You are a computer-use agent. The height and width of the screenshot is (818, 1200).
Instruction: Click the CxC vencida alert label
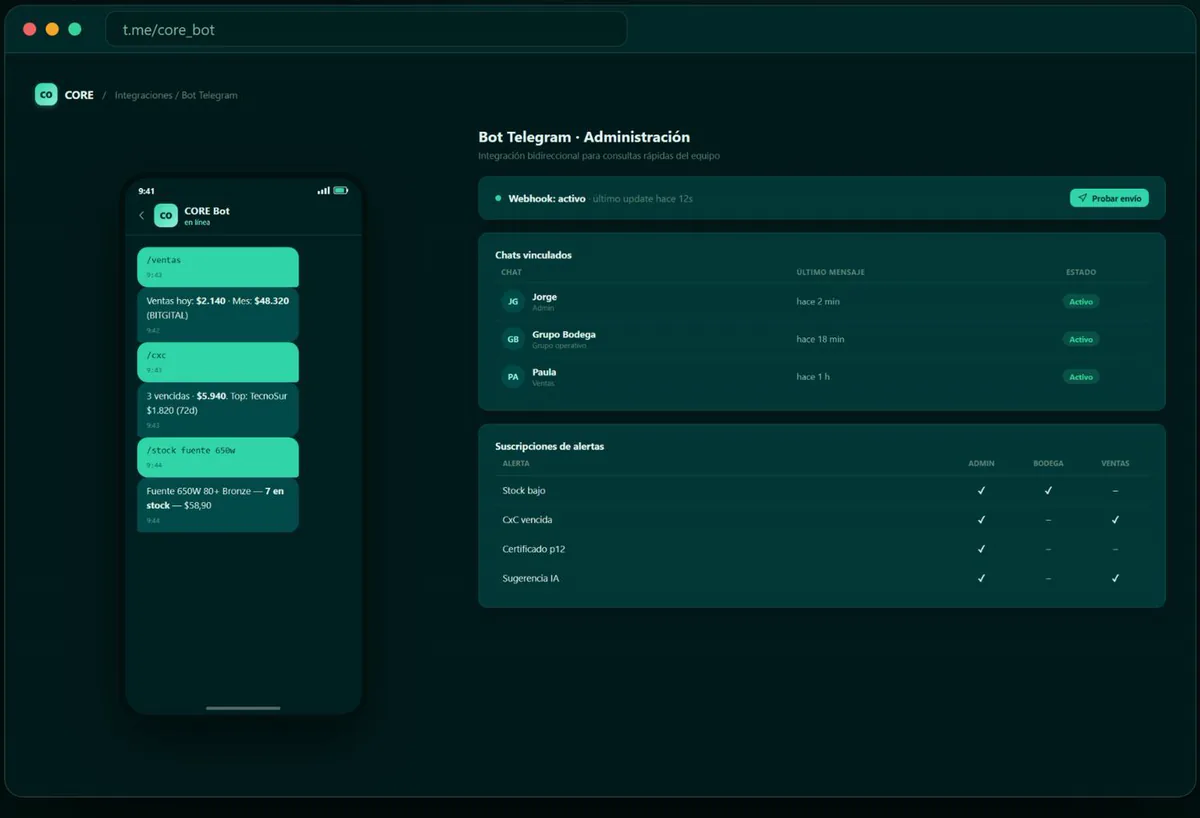click(x=527, y=520)
